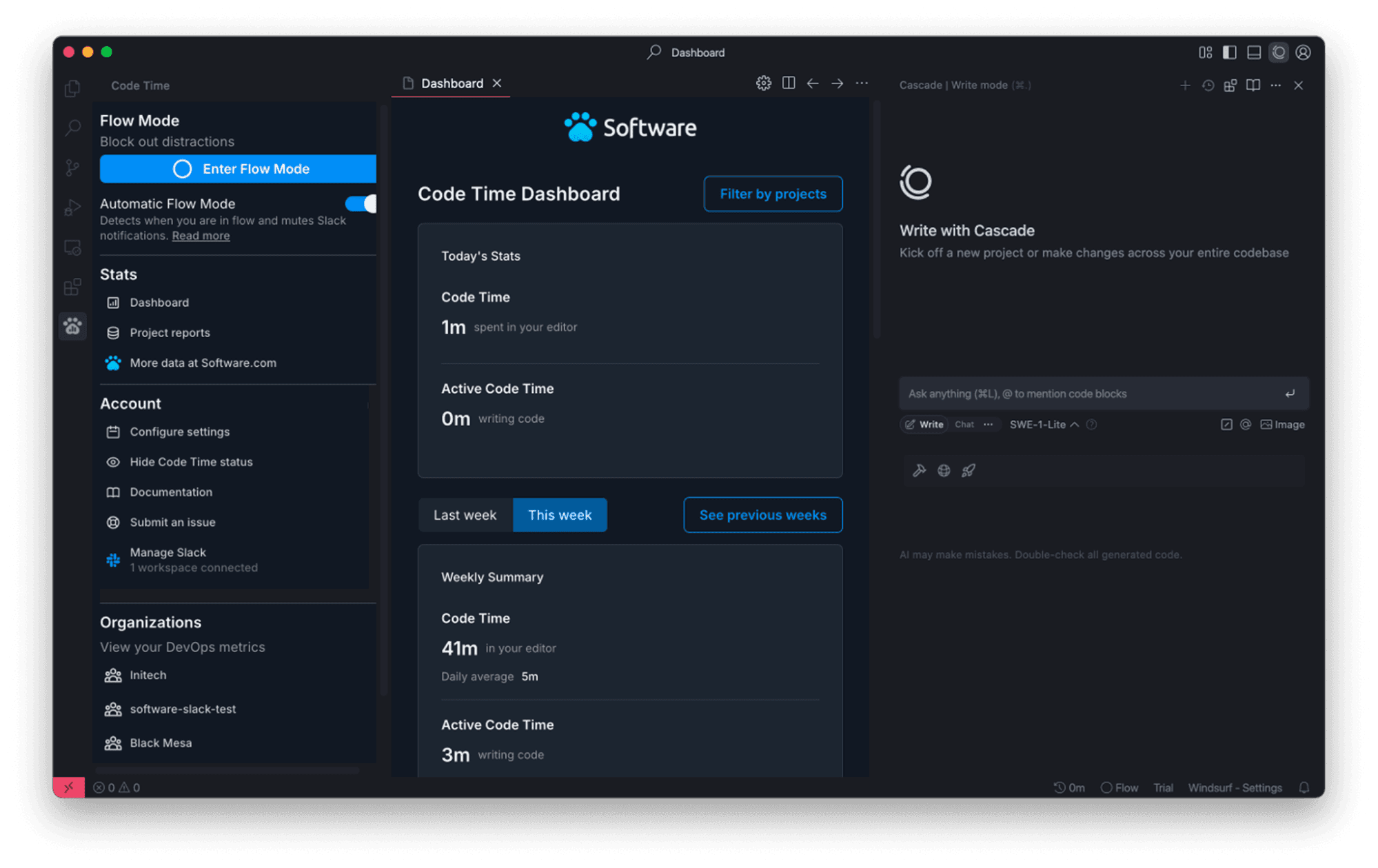Toggle Automatic Flow Mode switch
1378x868 pixels.
(361, 203)
